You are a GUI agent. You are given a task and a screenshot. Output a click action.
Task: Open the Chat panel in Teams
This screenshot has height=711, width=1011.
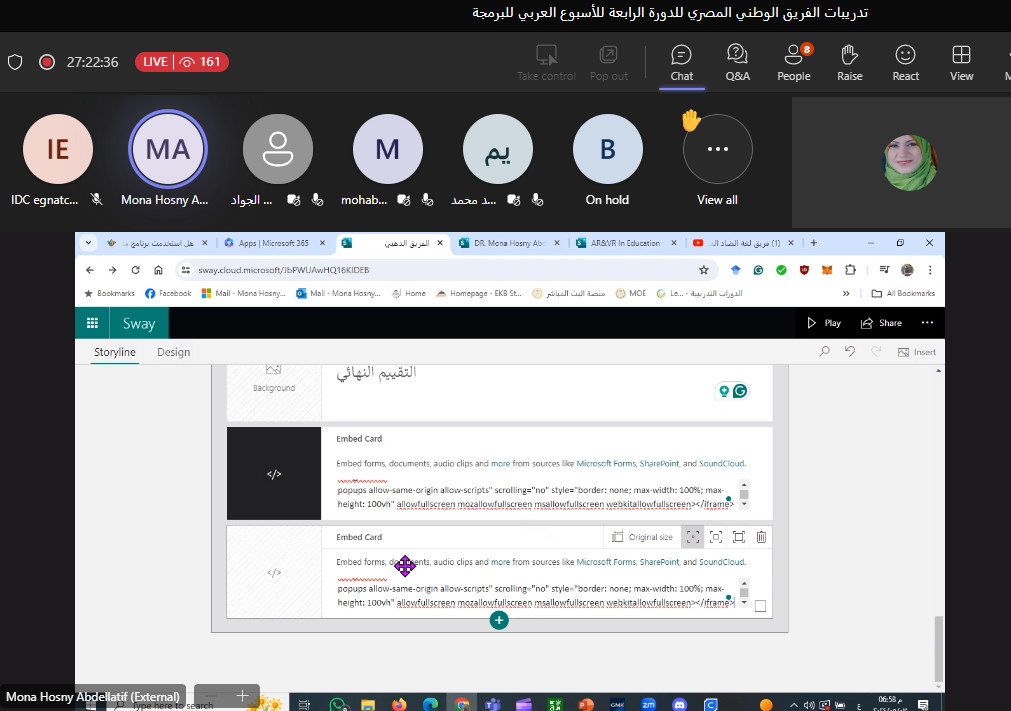(682, 63)
